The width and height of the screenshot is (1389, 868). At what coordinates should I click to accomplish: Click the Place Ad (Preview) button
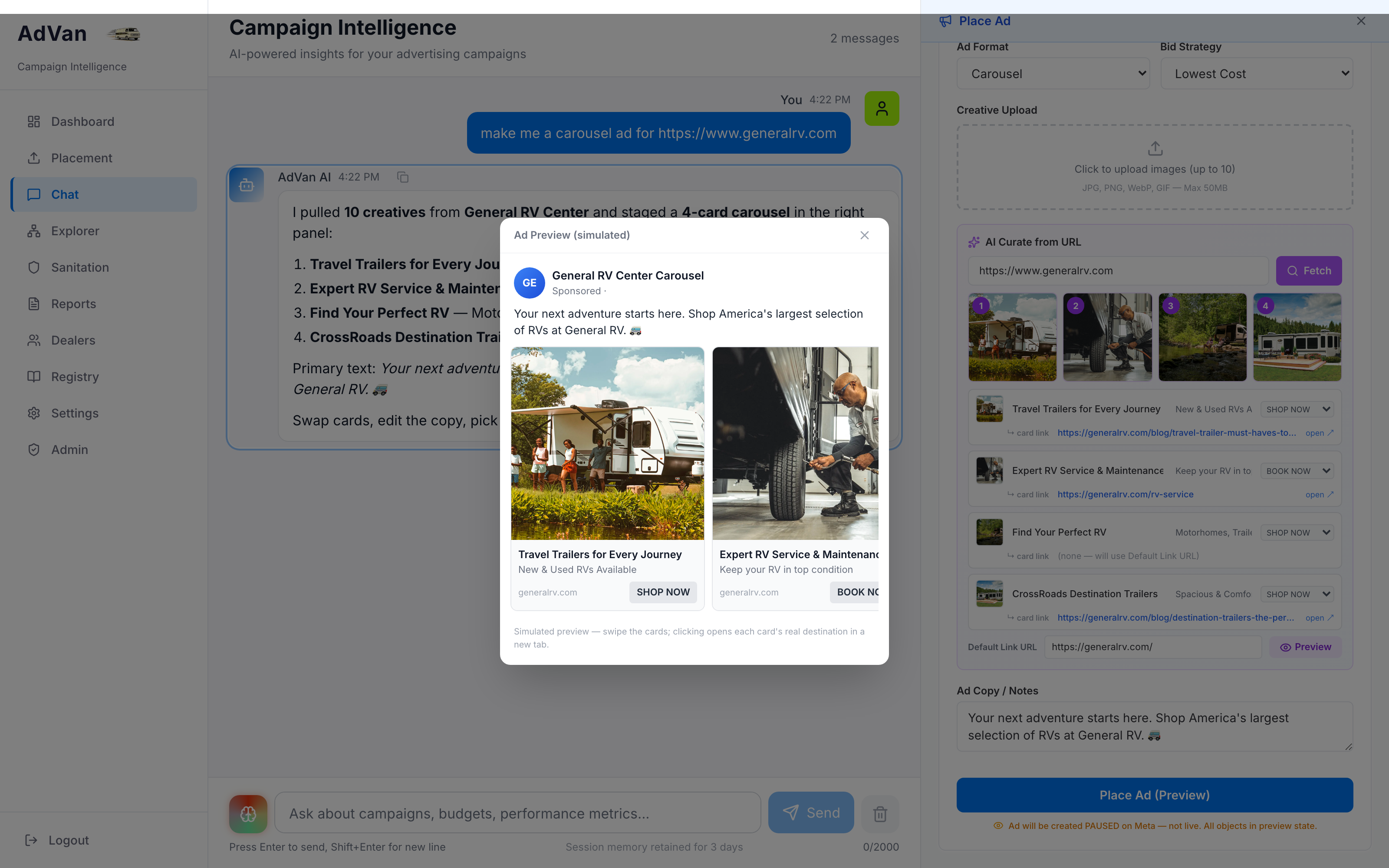point(1154,795)
